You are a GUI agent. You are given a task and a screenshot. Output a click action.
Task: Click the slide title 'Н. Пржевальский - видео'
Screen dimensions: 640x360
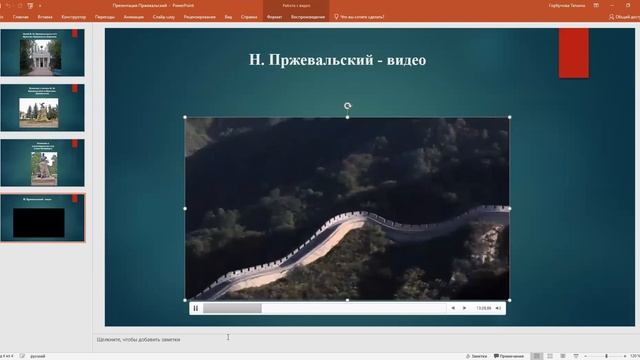coord(338,60)
